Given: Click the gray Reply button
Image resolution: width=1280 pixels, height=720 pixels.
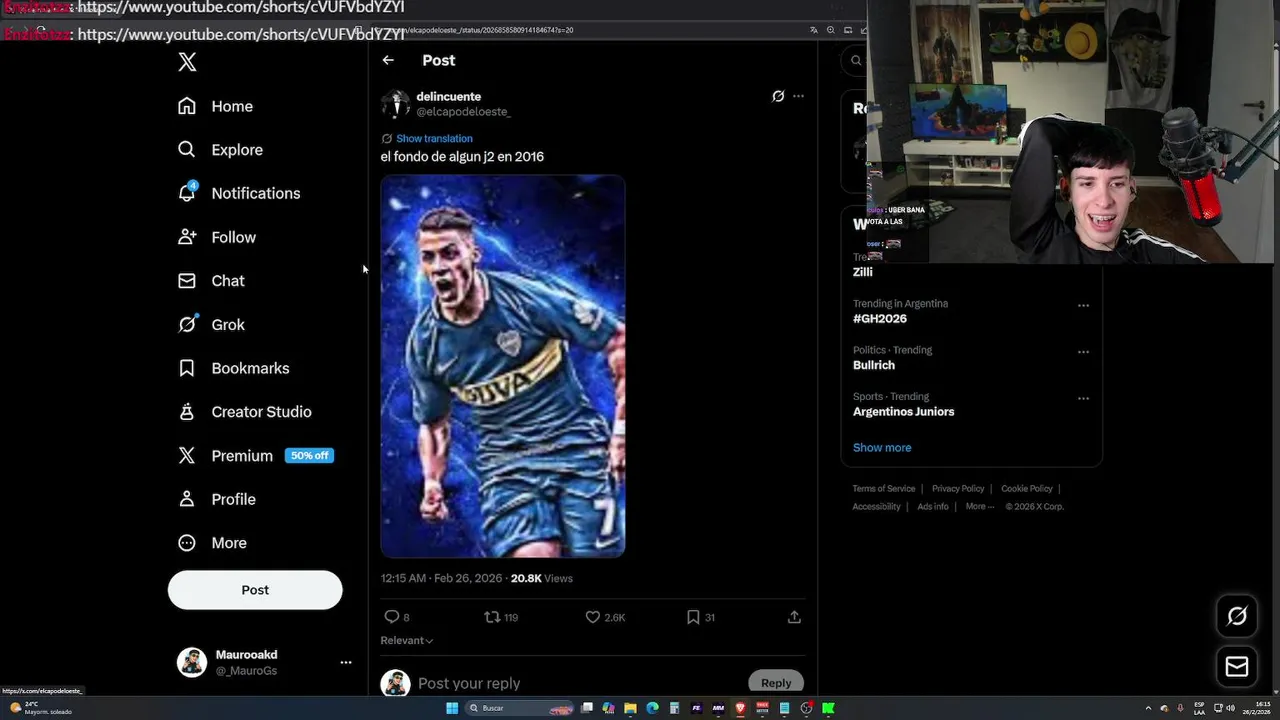Looking at the screenshot, I should click(x=776, y=682).
